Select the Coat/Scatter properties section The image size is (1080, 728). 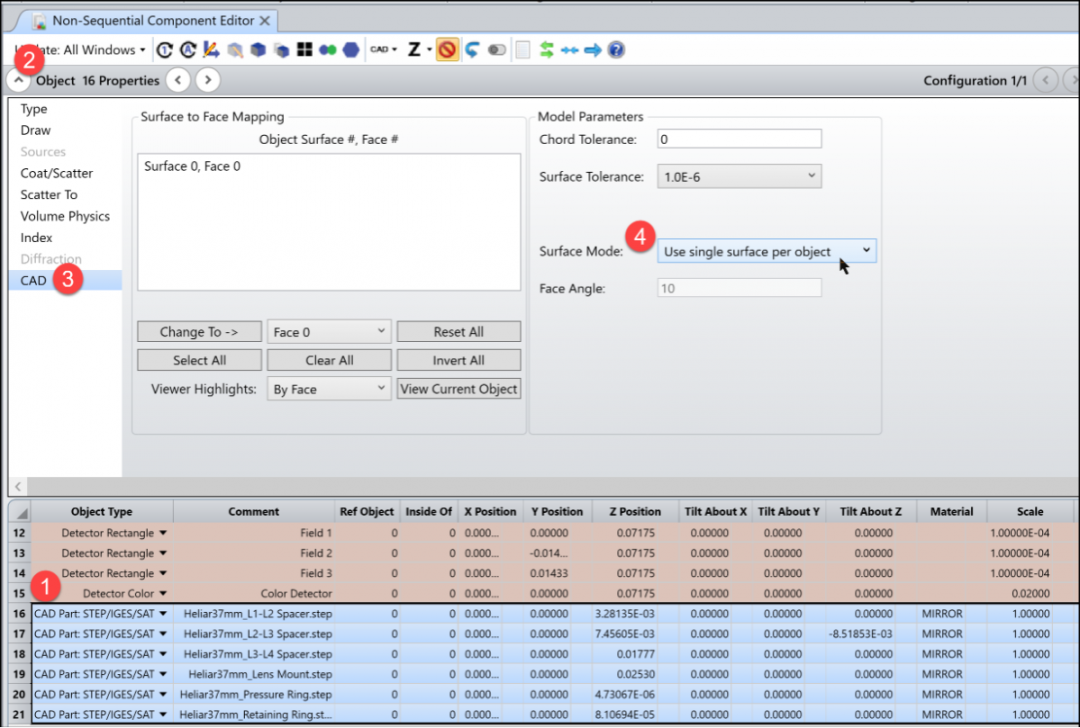point(56,173)
